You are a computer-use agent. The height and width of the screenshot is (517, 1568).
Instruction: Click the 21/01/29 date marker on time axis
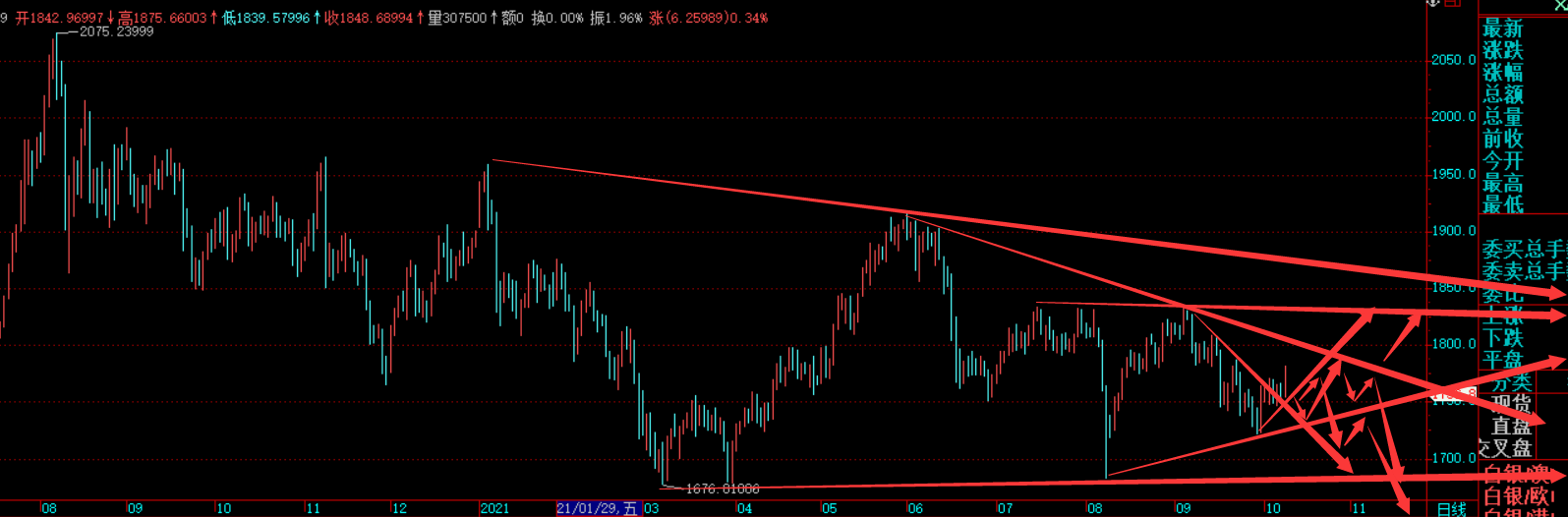click(597, 508)
